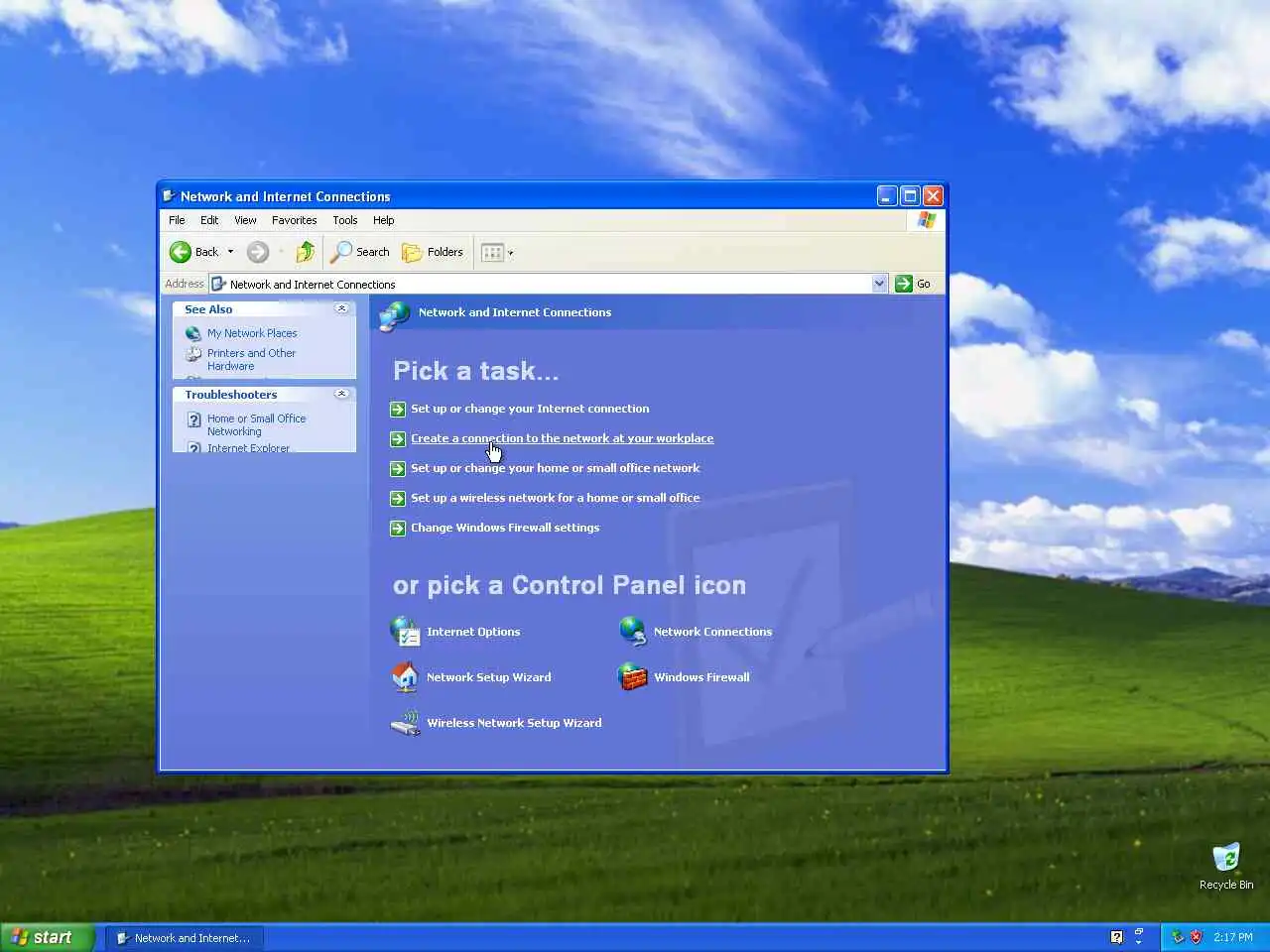Viewport: 1270px width, 952px height.
Task: Click the Forward arrow icon
Action: [258, 252]
